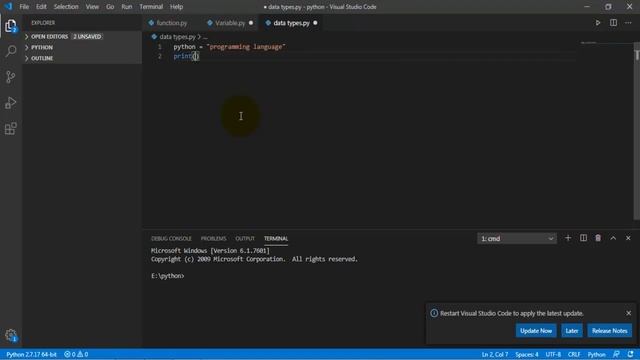Viewport: 640px width, 360px height.
Task: Open the Terminal menu
Action: (151, 7)
